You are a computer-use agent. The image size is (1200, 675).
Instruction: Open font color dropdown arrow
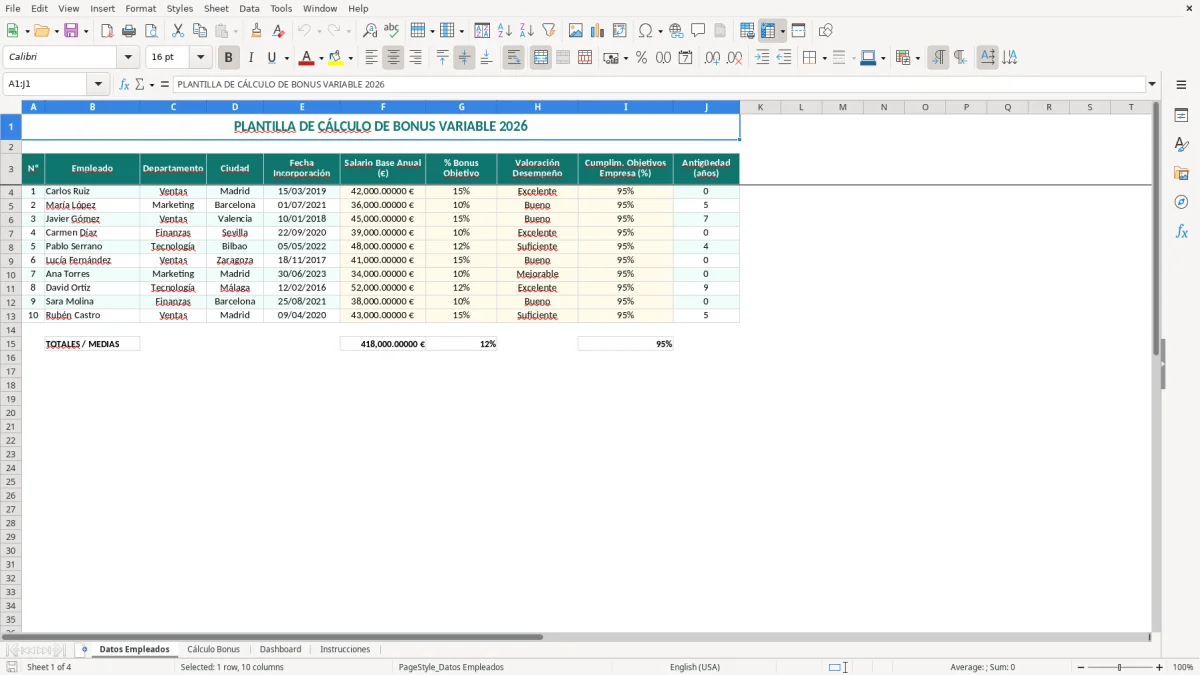[320, 58]
